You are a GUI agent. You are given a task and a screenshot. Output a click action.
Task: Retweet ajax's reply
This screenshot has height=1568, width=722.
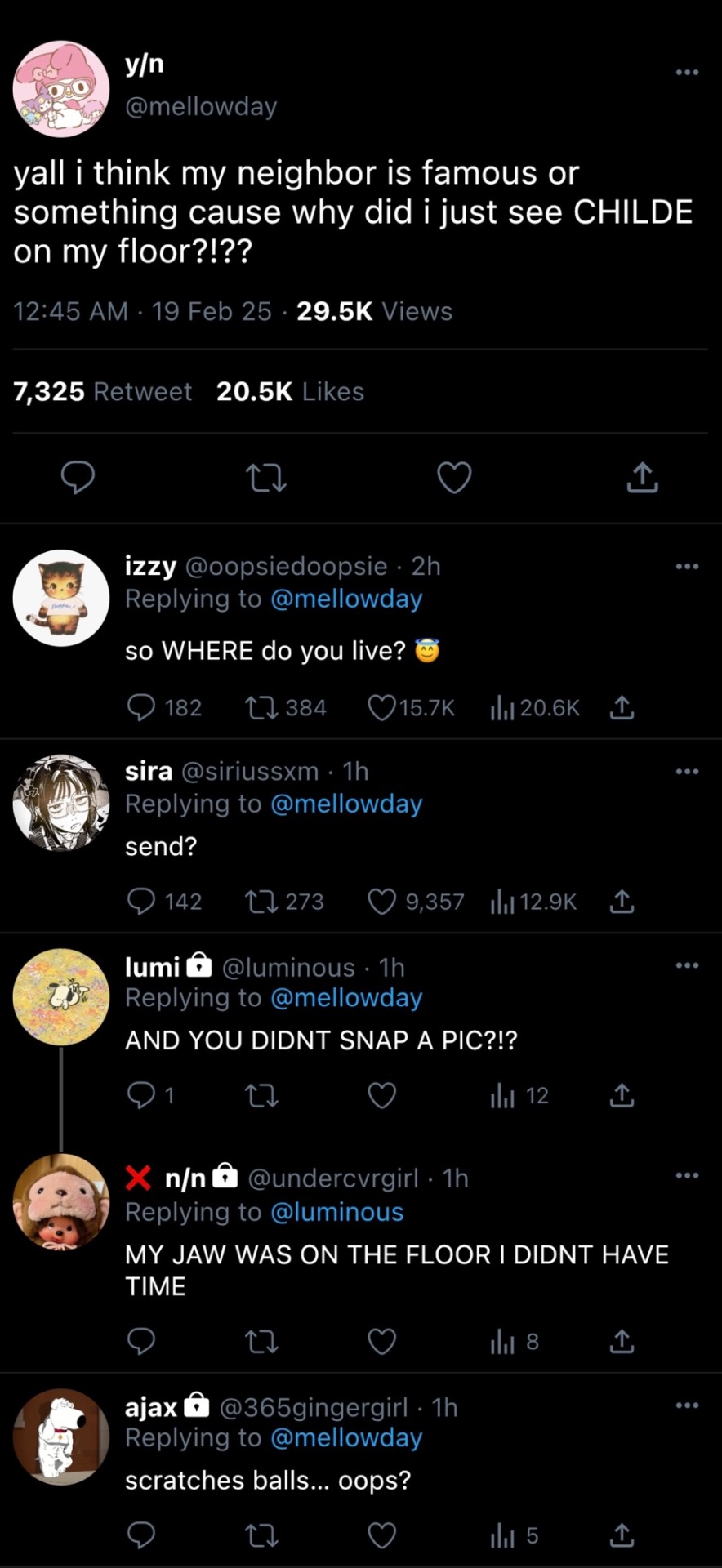(x=261, y=1536)
